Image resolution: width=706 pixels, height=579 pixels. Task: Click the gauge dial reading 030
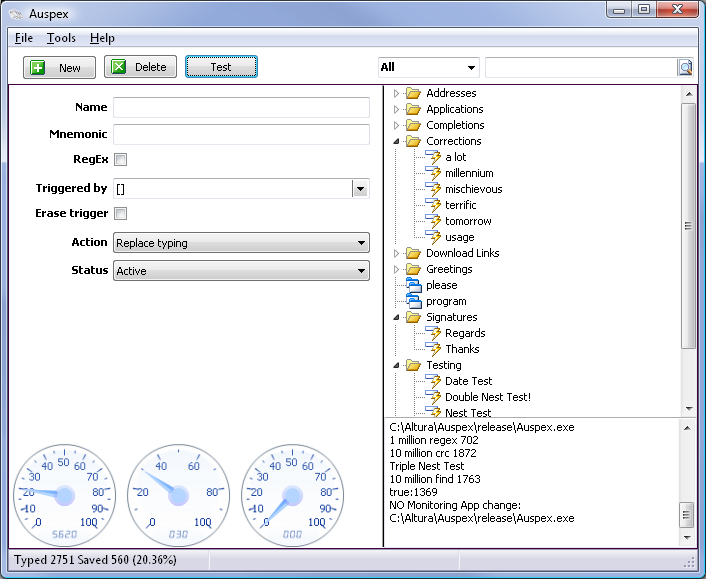point(178,495)
